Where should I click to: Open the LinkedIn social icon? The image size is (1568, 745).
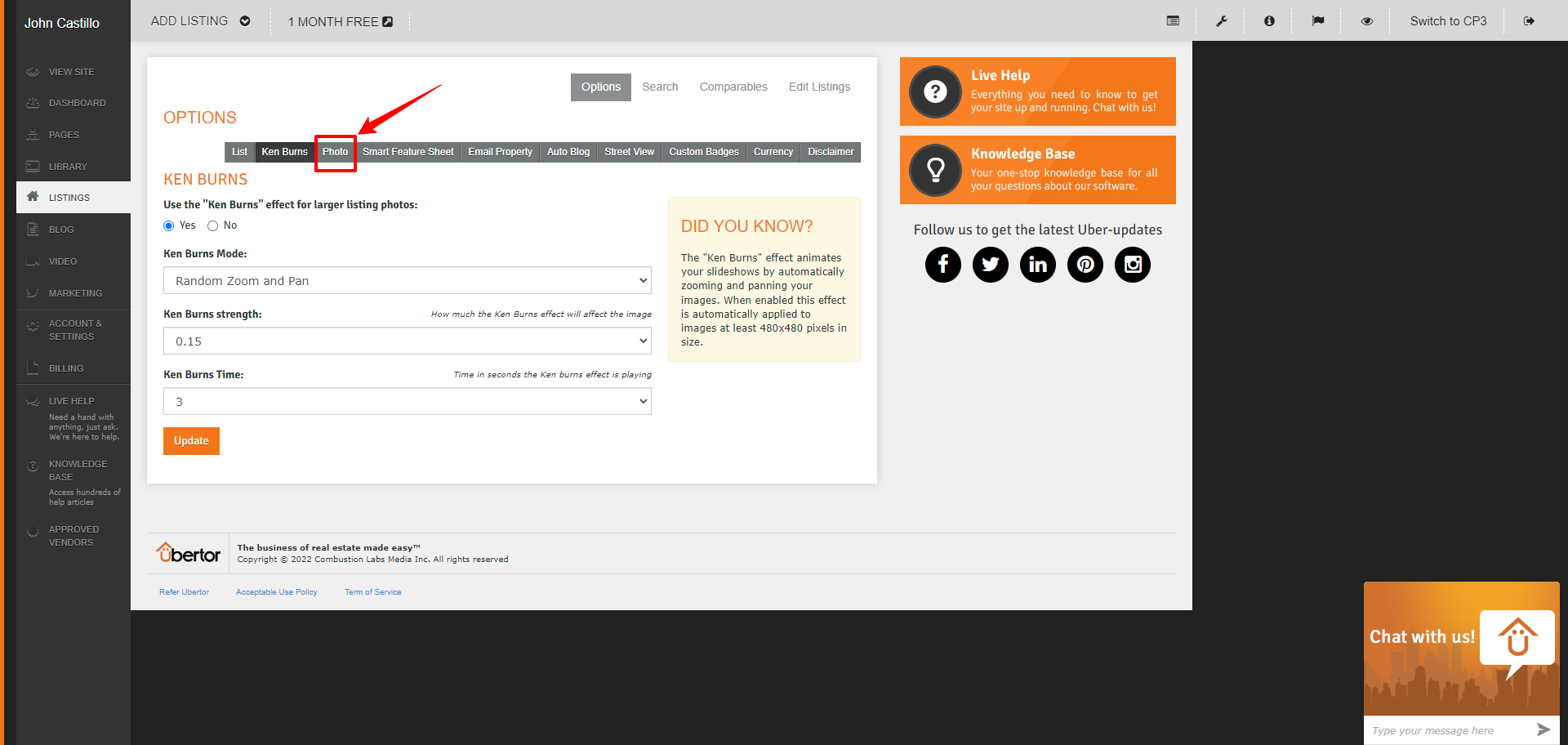pyautogui.click(x=1037, y=265)
